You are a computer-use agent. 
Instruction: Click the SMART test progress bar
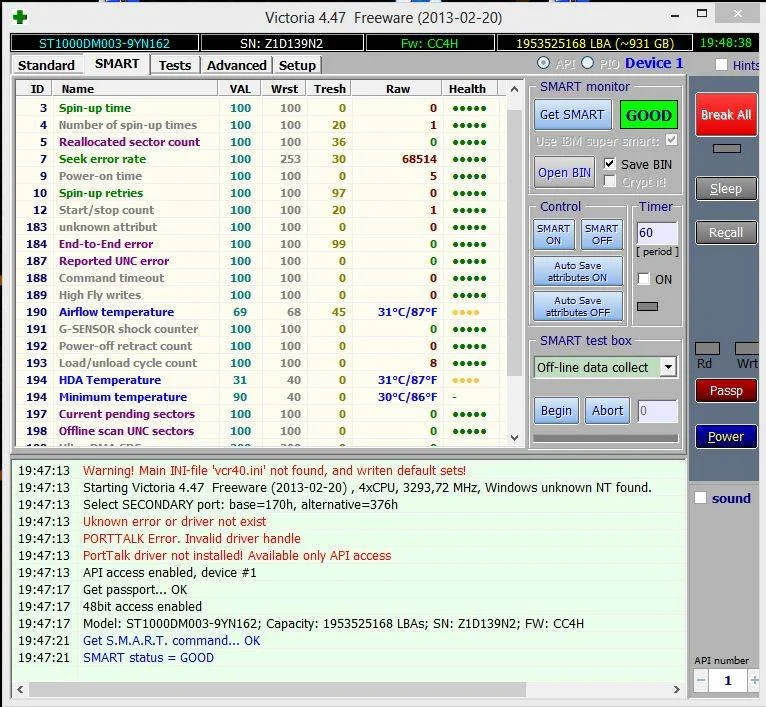606,438
